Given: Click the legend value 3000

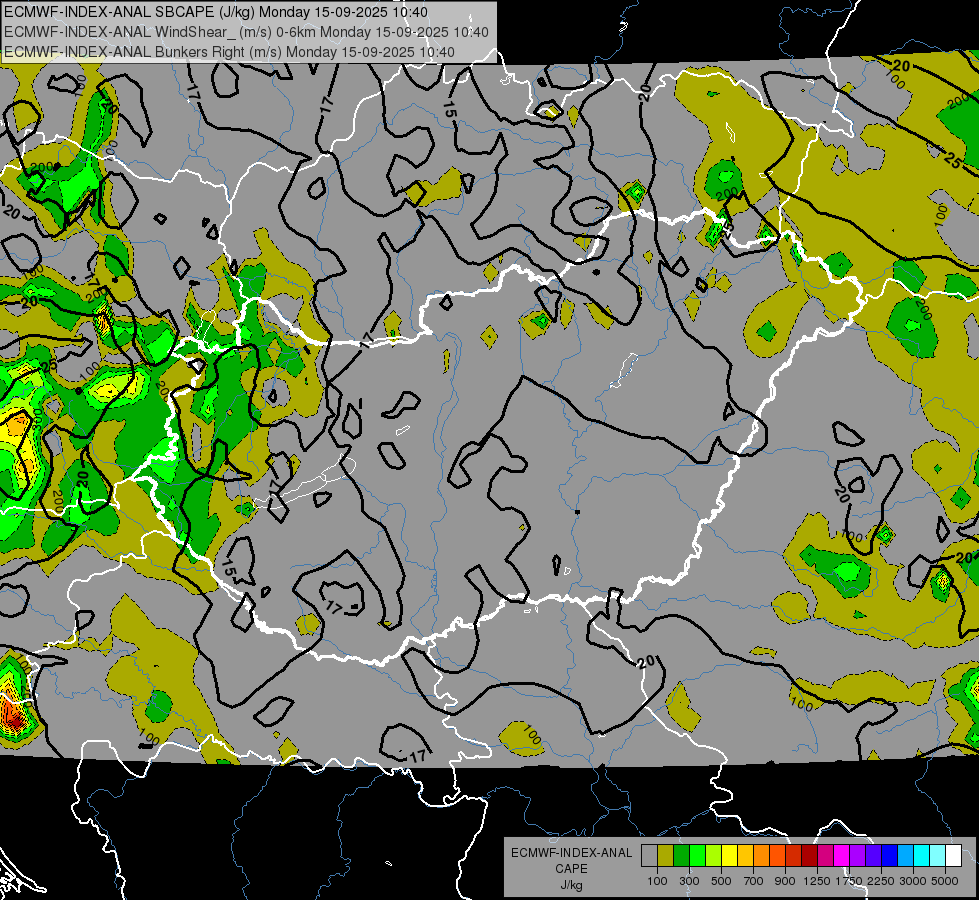Looking at the screenshot, I should pyautogui.click(x=913, y=881).
